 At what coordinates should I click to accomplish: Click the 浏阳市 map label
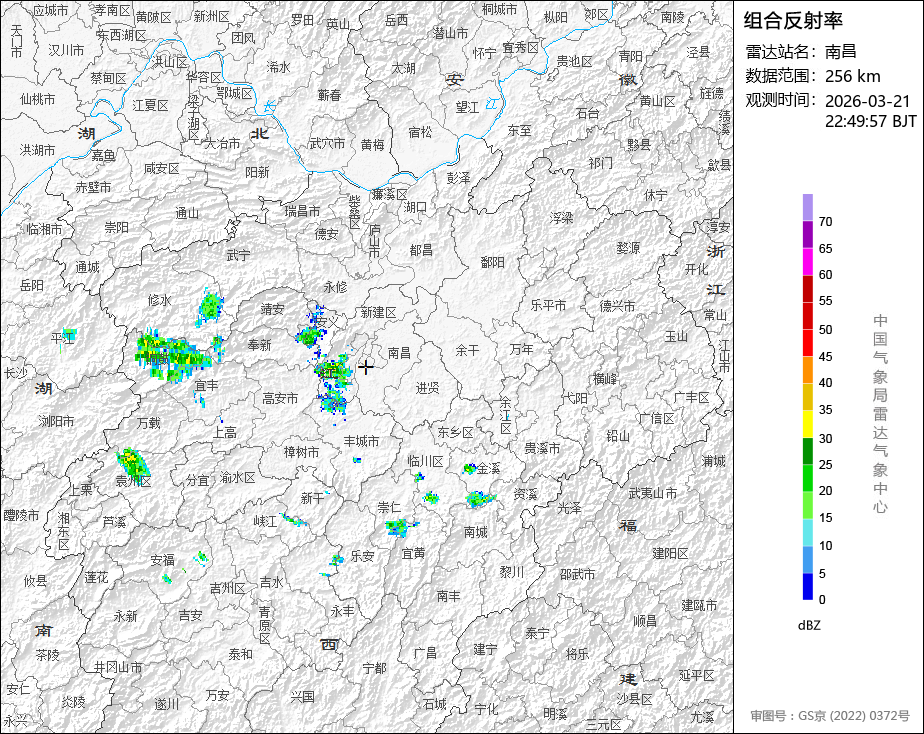[57, 421]
